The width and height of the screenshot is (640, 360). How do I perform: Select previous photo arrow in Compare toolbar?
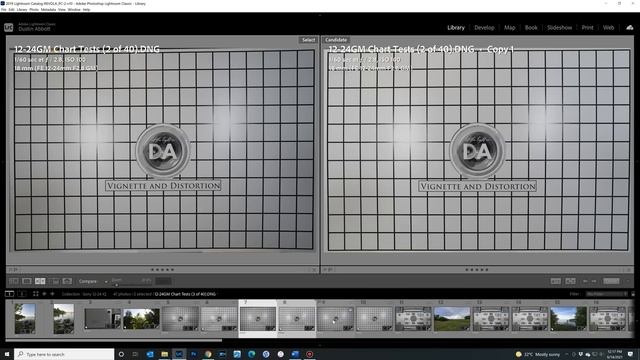coord(585,281)
